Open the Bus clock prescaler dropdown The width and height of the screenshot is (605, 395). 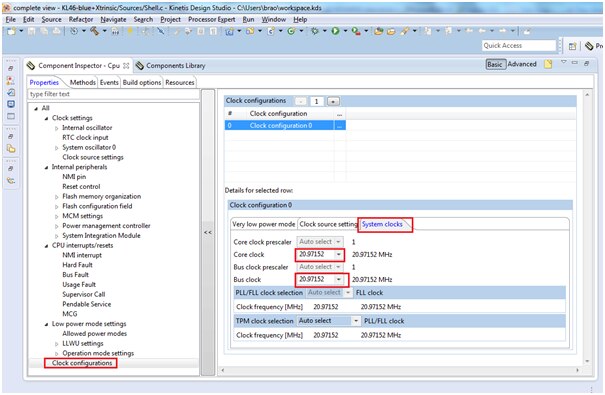click(x=338, y=267)
